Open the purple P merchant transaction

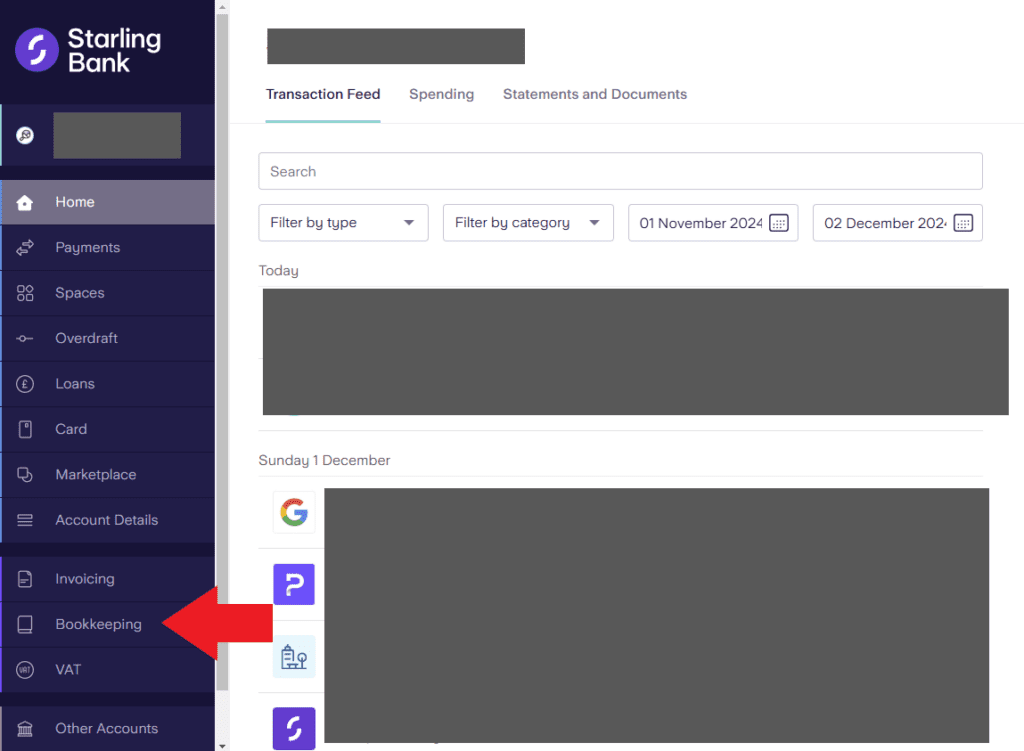(294, 584)
